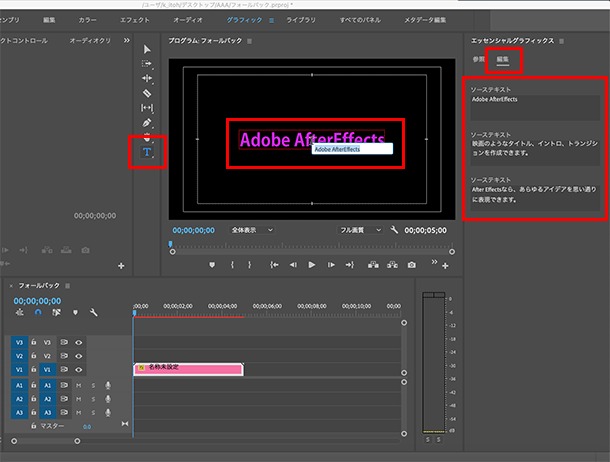Viewport: 610px width, 462px height.
Task: Switch to the ライブラリ workspace
Action: [301, 20]
